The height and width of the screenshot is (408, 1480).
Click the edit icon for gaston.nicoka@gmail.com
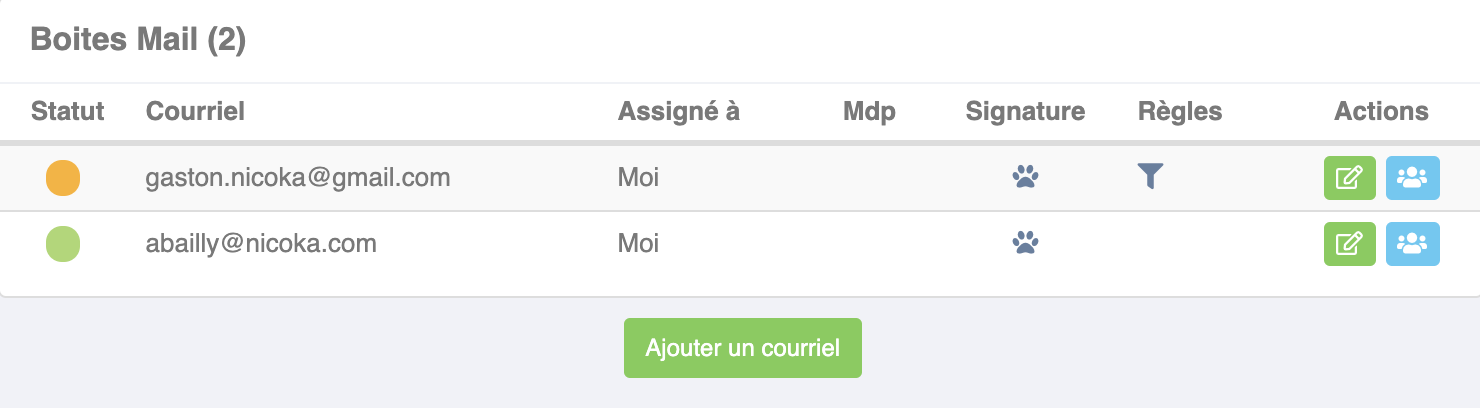click(x=1349, y=179)
